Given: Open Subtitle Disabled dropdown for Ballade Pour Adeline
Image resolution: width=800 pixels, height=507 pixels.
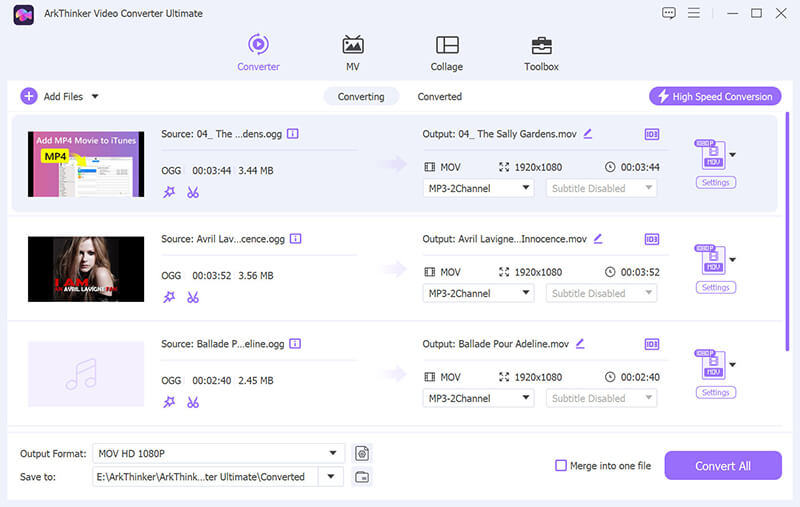Looking at the screenshot, I should click(601, 398).
